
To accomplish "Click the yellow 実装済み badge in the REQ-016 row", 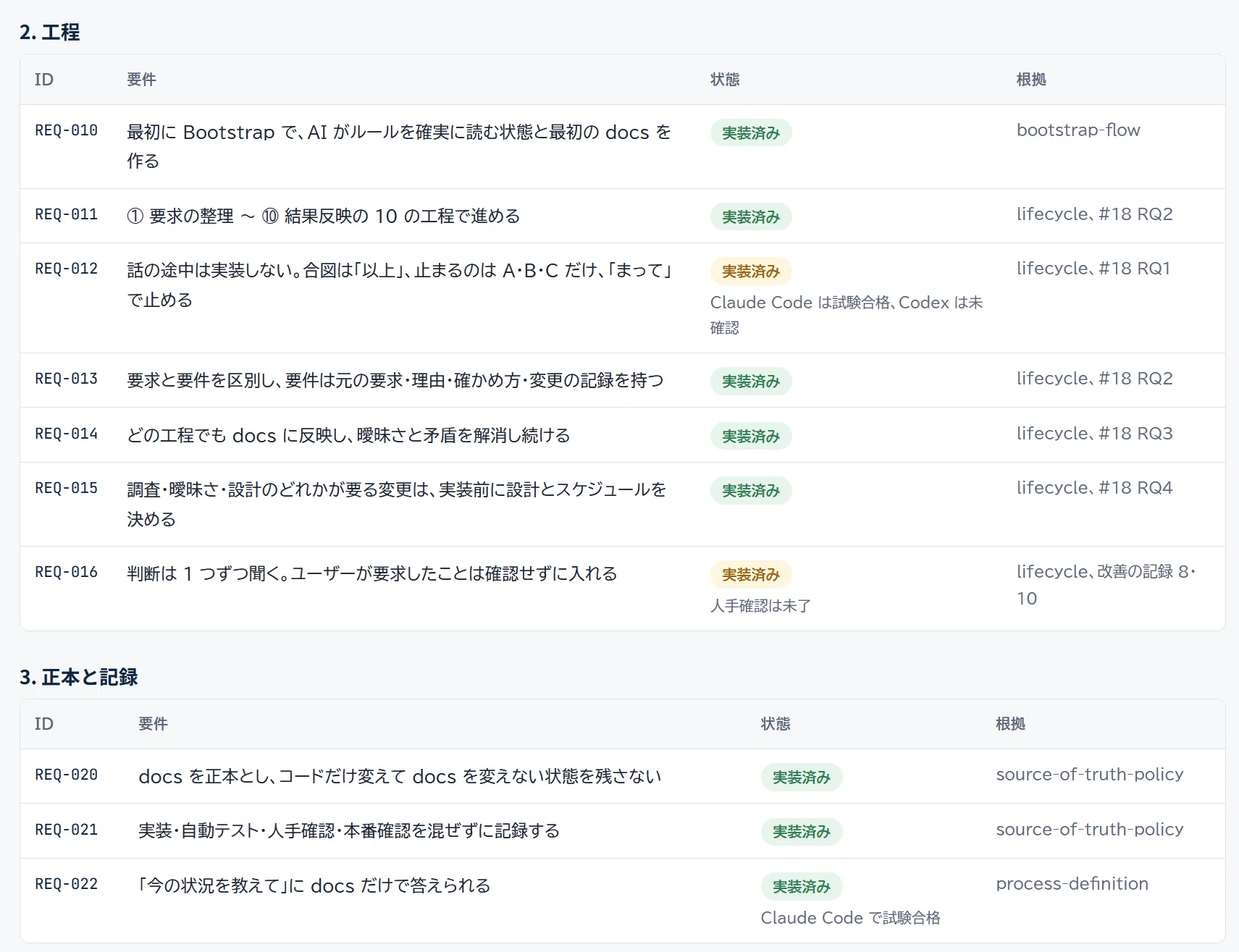I will pos(751,575).
